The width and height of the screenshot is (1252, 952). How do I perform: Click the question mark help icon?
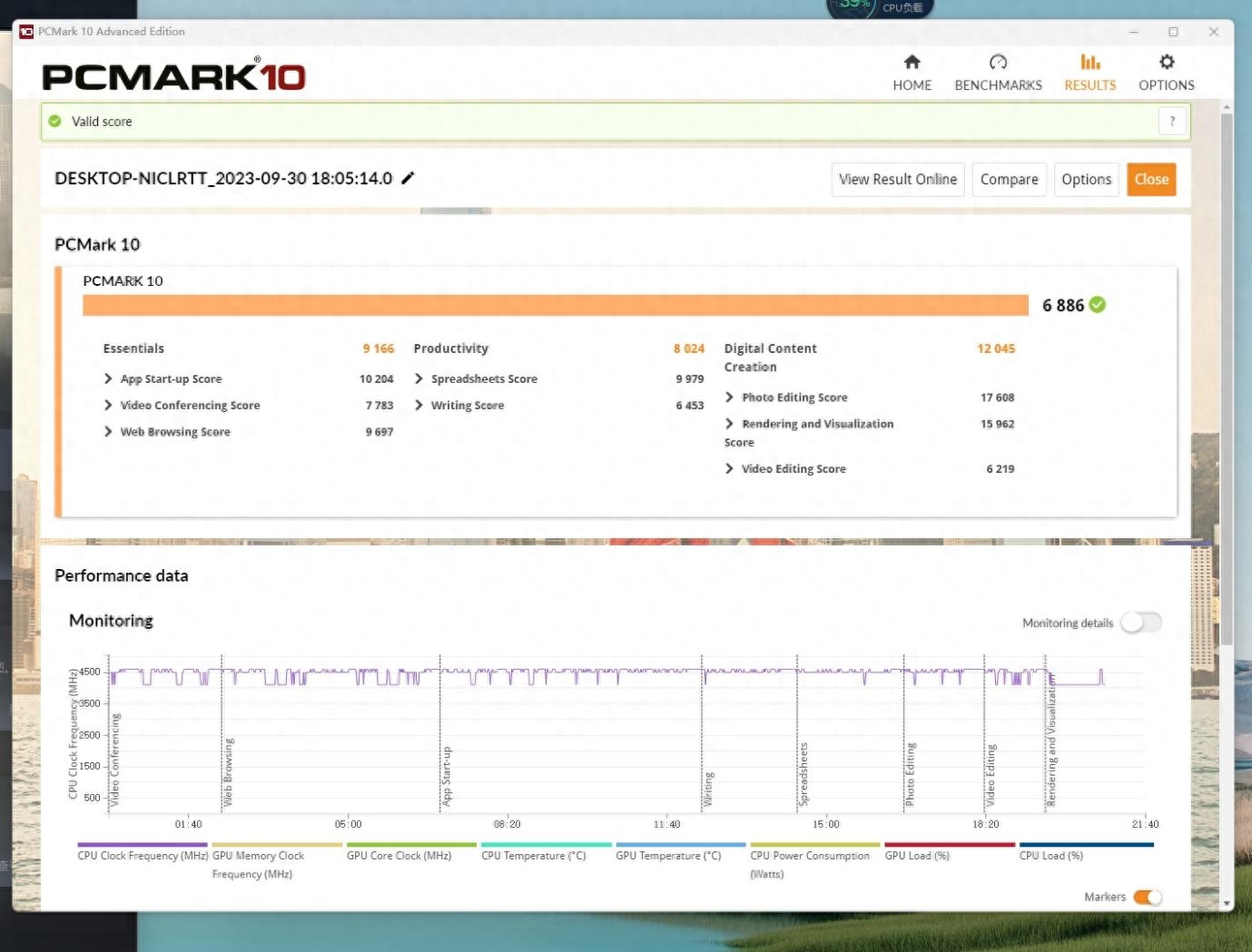point(1172,121)
